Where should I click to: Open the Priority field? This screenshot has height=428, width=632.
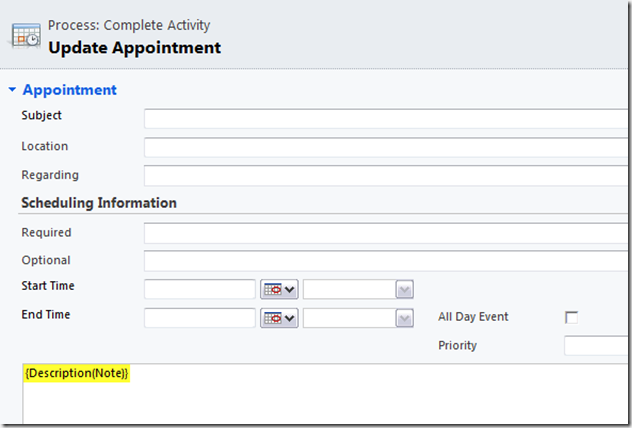point(596,346)
